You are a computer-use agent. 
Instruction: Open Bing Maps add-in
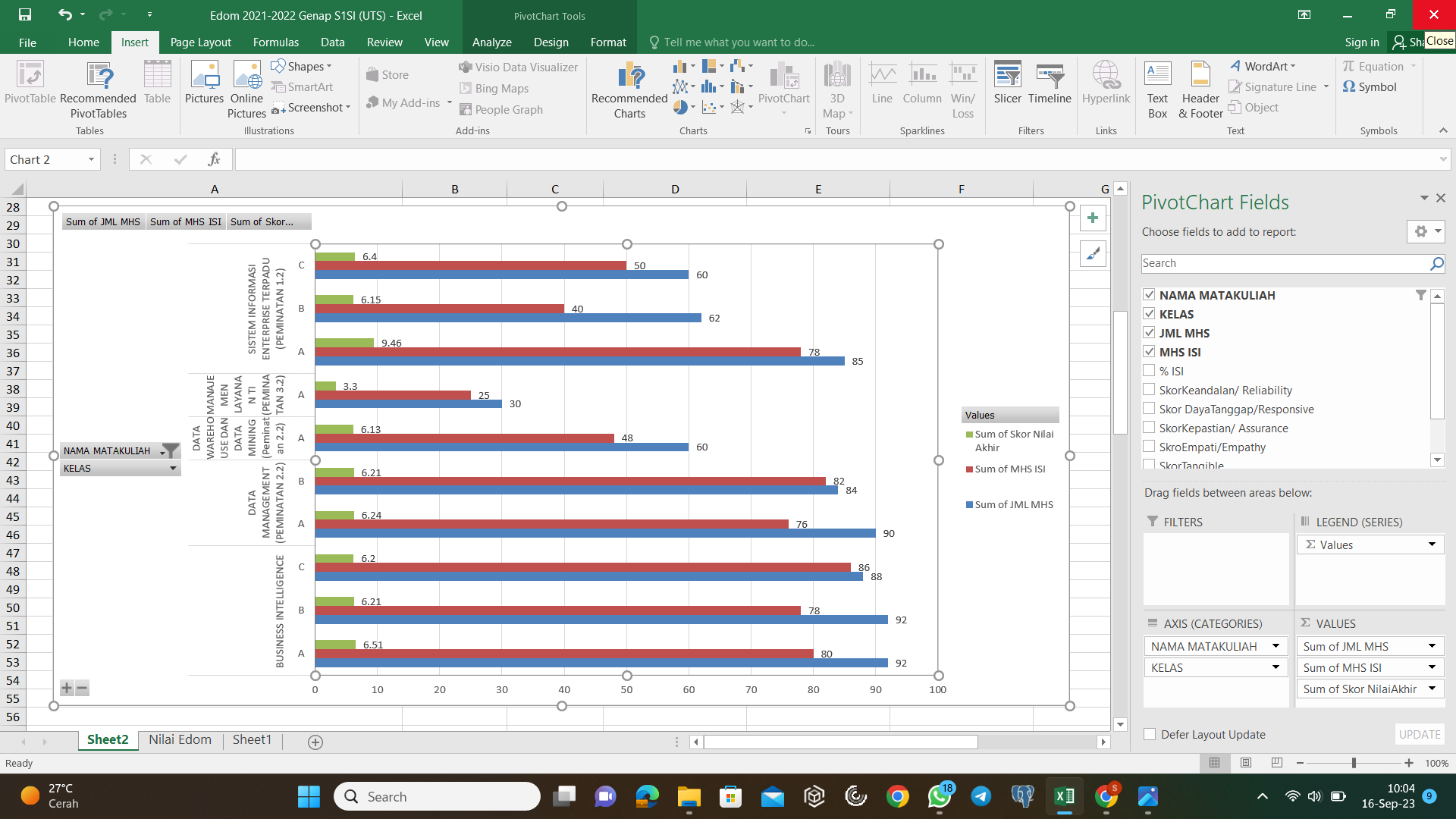click(494, 88)
